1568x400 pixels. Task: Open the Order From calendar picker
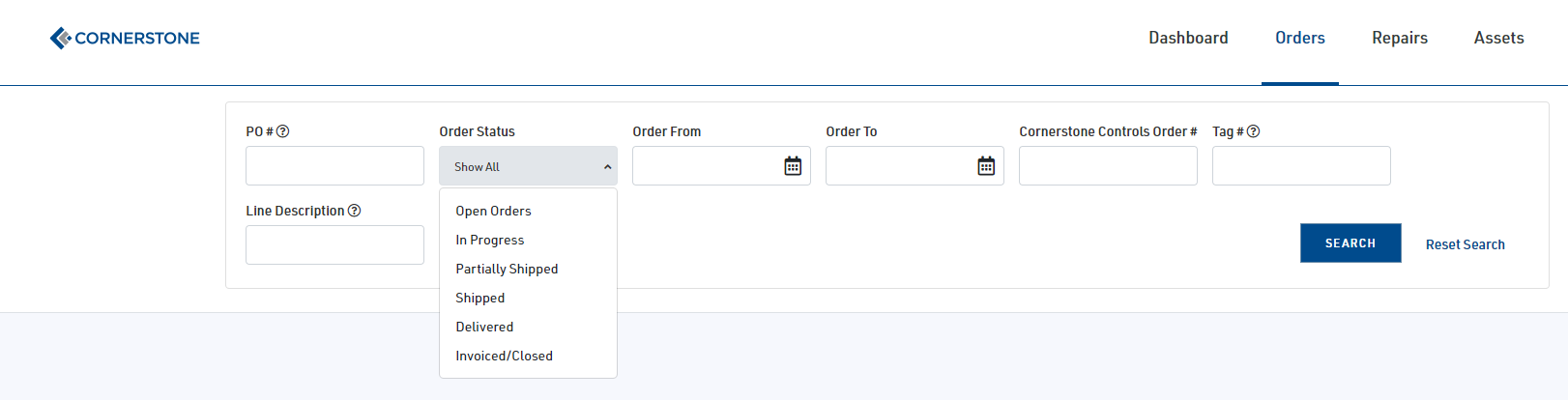coord(793,166)
